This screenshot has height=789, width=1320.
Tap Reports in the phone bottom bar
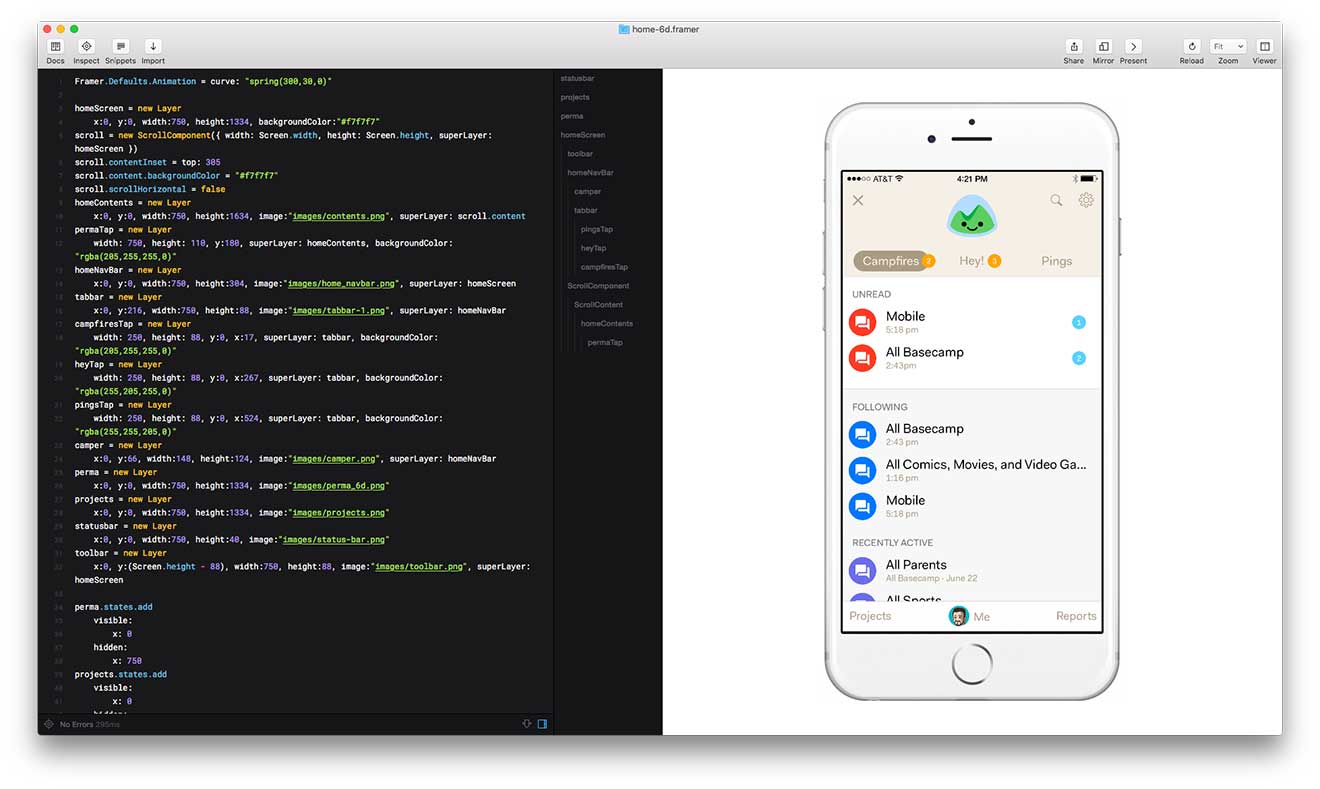pyautogui.click(x=1076, y=616)
